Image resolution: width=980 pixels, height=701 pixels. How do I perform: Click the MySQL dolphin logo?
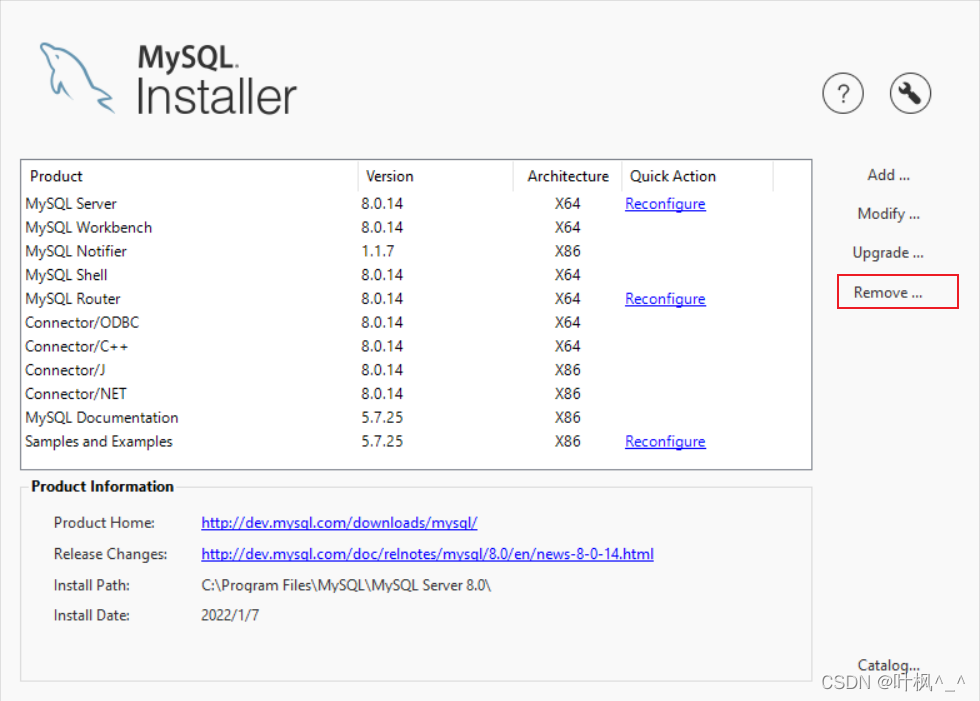coord(76,77)
